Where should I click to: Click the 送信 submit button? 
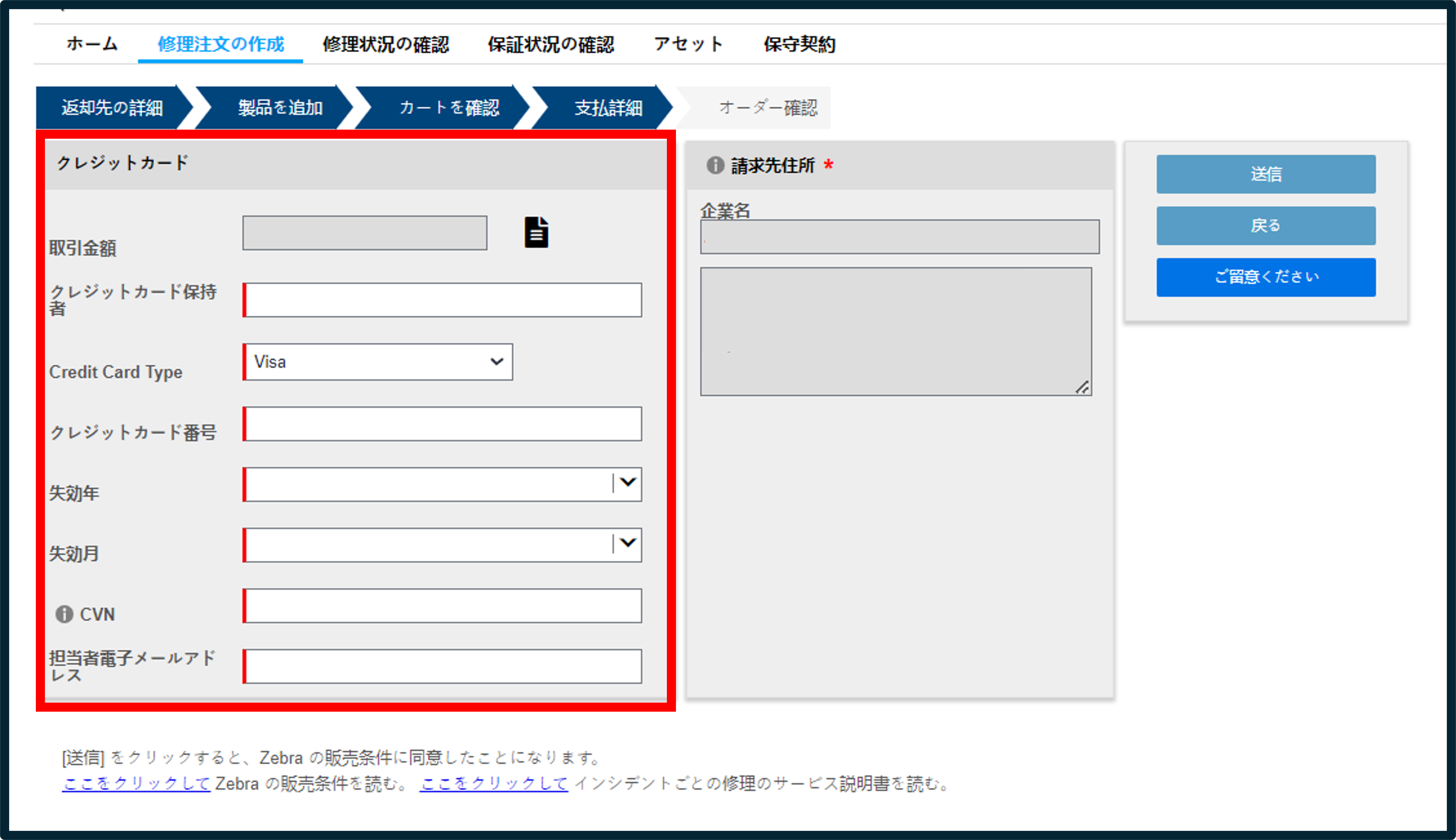coord(1266,174)
